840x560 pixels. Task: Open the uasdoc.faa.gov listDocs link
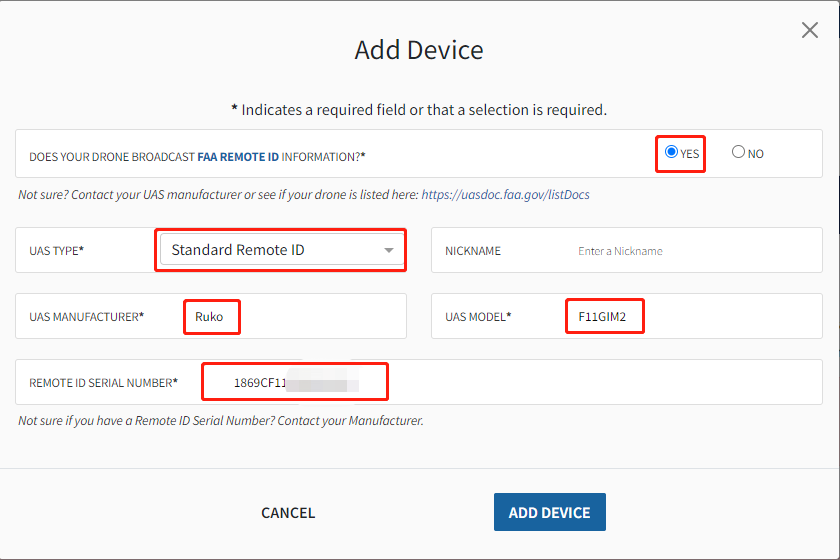[x=505, y=195]
